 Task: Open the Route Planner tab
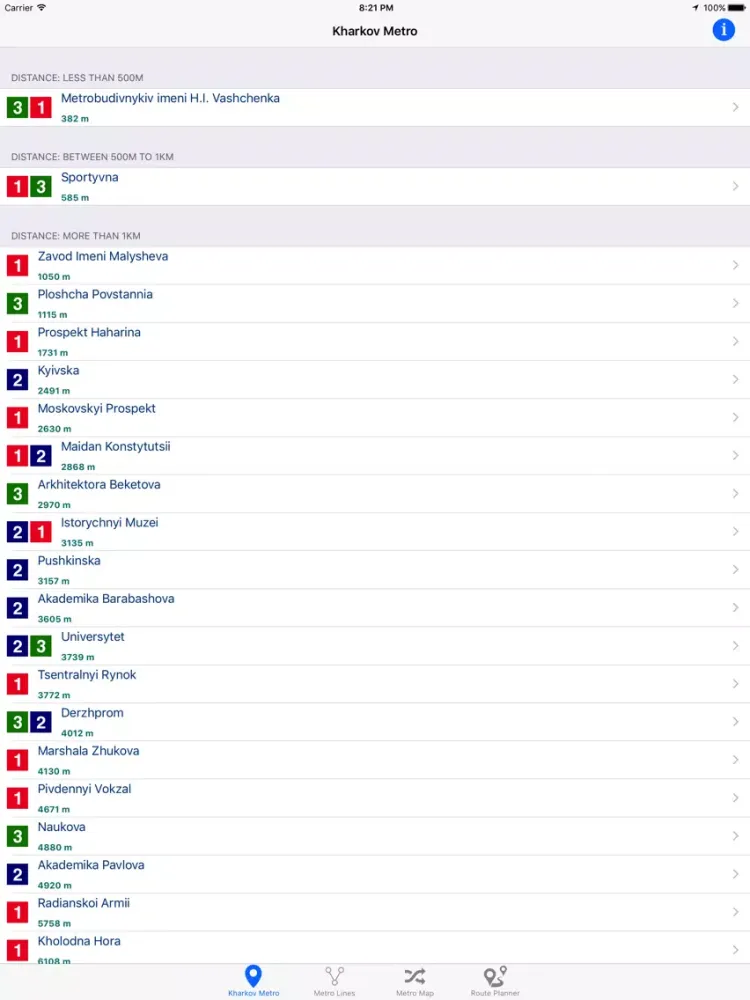tap(495, 980)
